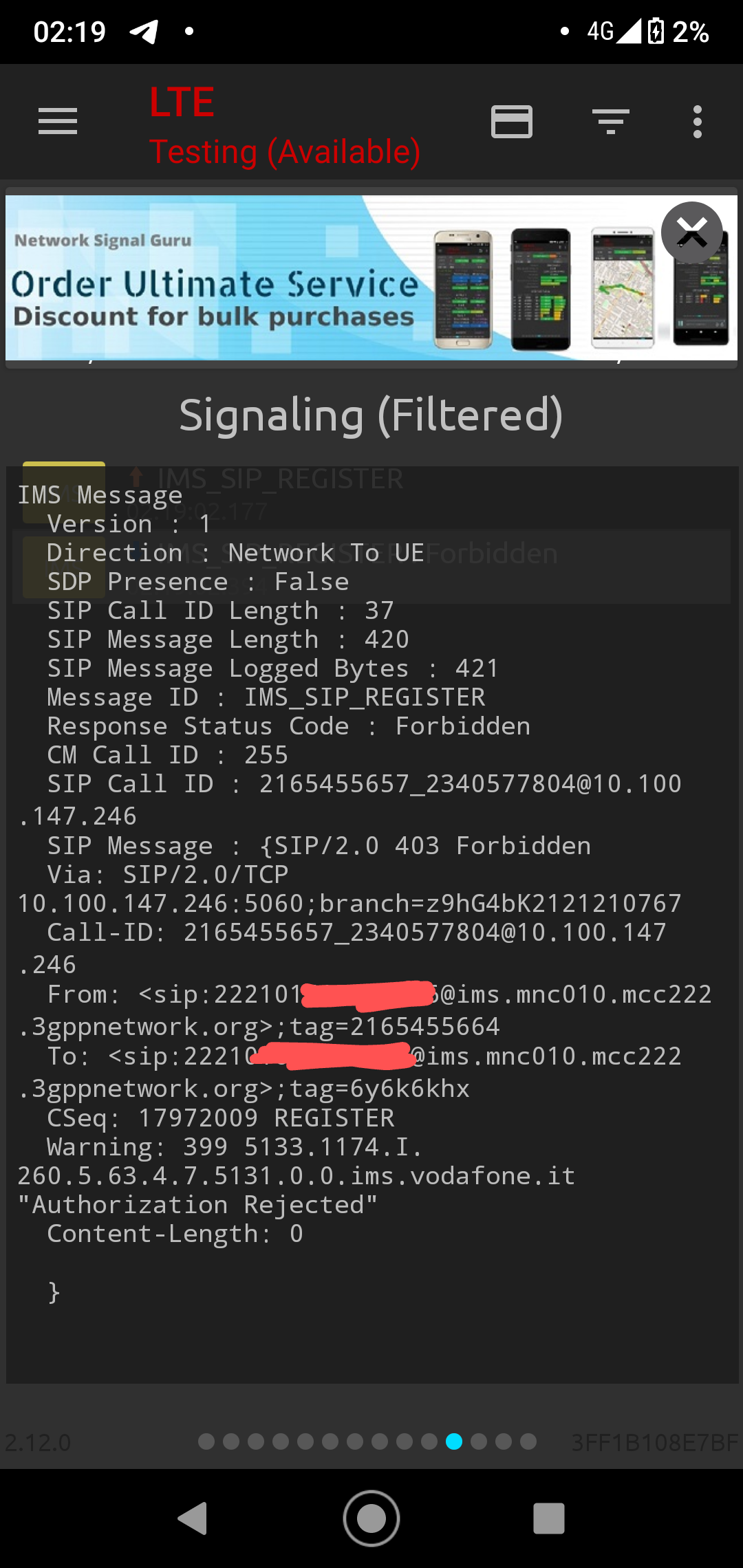
Task: Tap the Response Status Code Forbidden line
Action: point(289,726)
